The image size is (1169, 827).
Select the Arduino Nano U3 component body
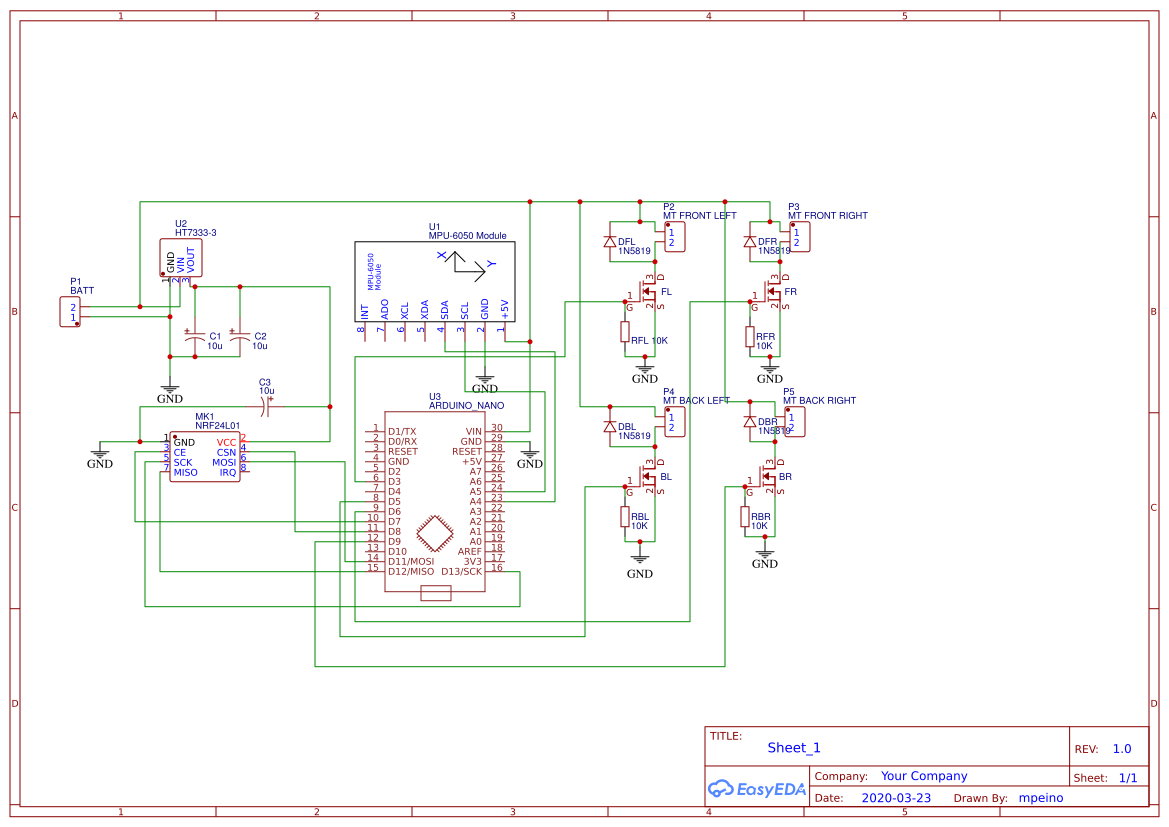(x=435, y=502)
